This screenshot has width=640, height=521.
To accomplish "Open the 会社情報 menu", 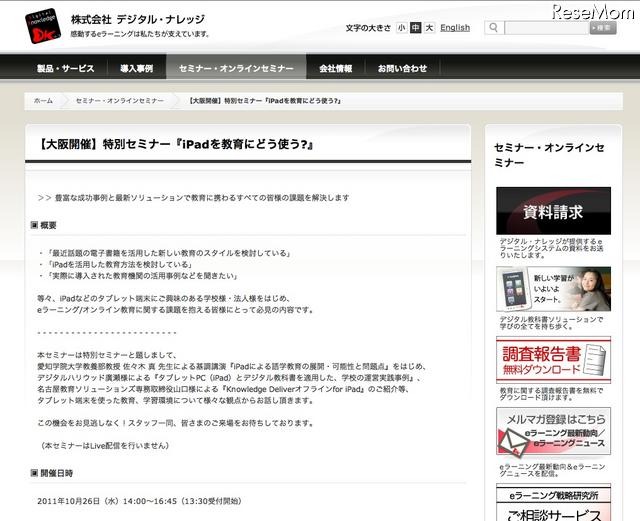I will tap(336, 68).
